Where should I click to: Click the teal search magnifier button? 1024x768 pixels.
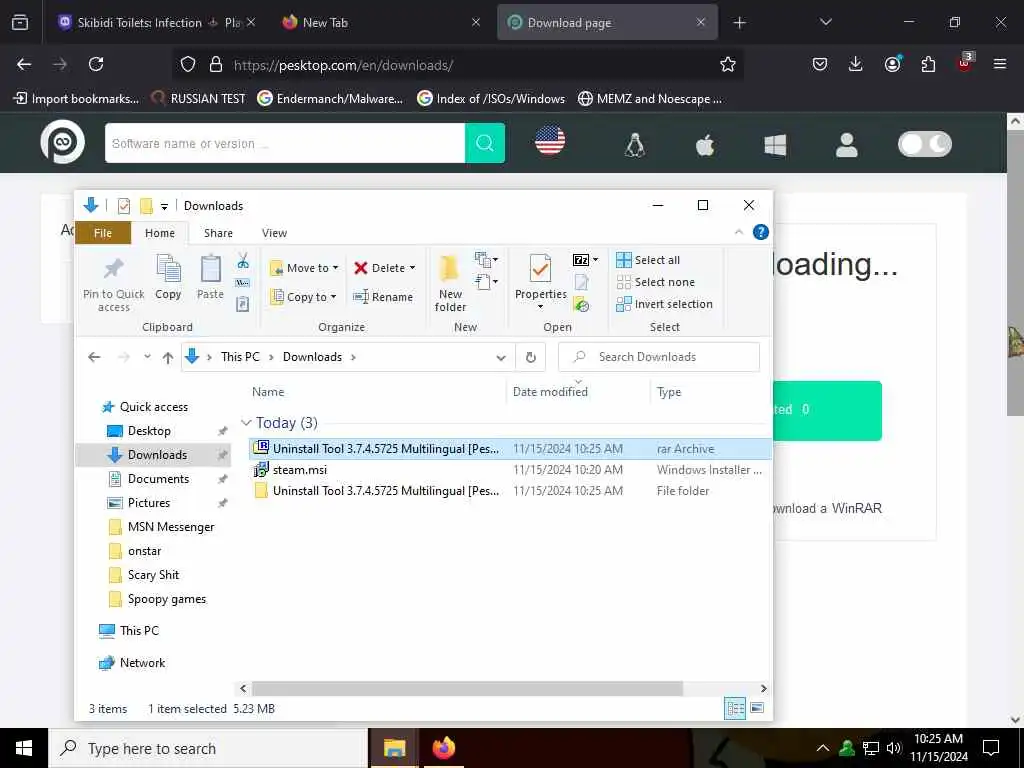[485, 143]
